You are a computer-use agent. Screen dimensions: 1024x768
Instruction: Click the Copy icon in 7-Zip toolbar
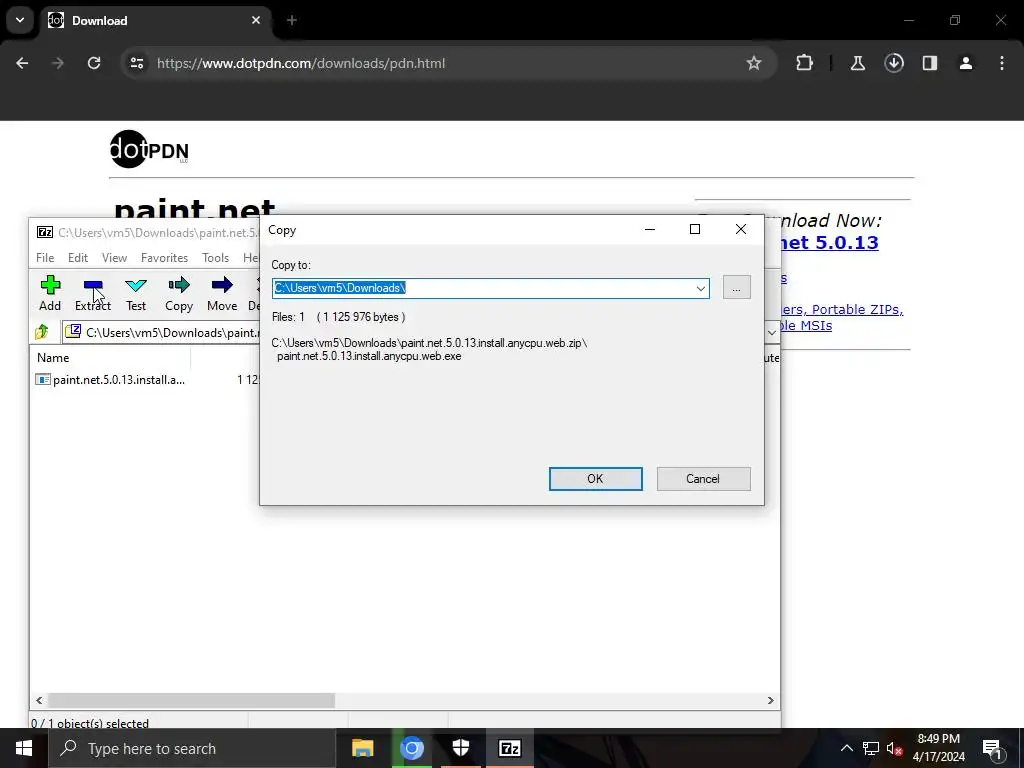pos(179,293)
